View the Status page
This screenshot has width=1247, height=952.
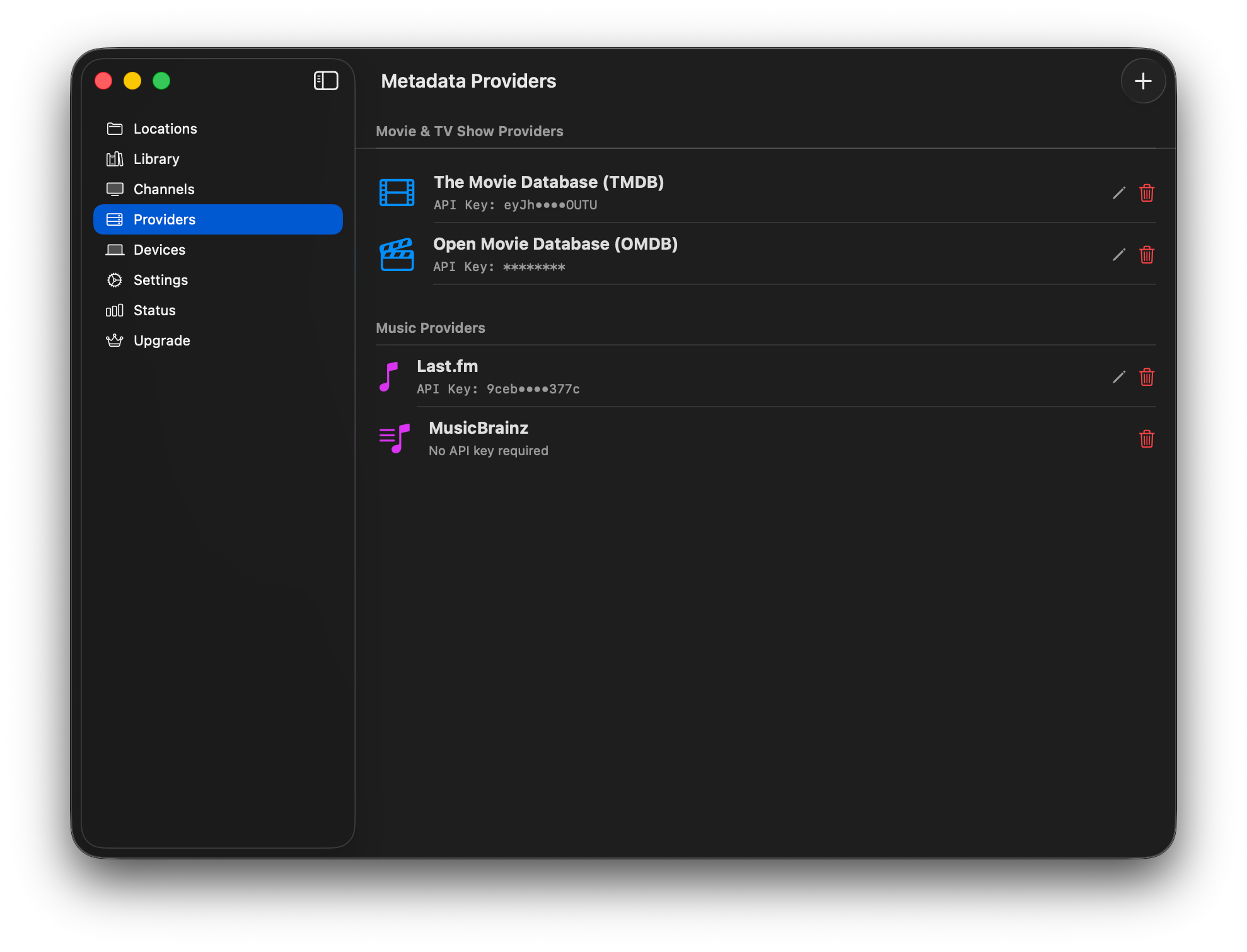coord(154,310)
